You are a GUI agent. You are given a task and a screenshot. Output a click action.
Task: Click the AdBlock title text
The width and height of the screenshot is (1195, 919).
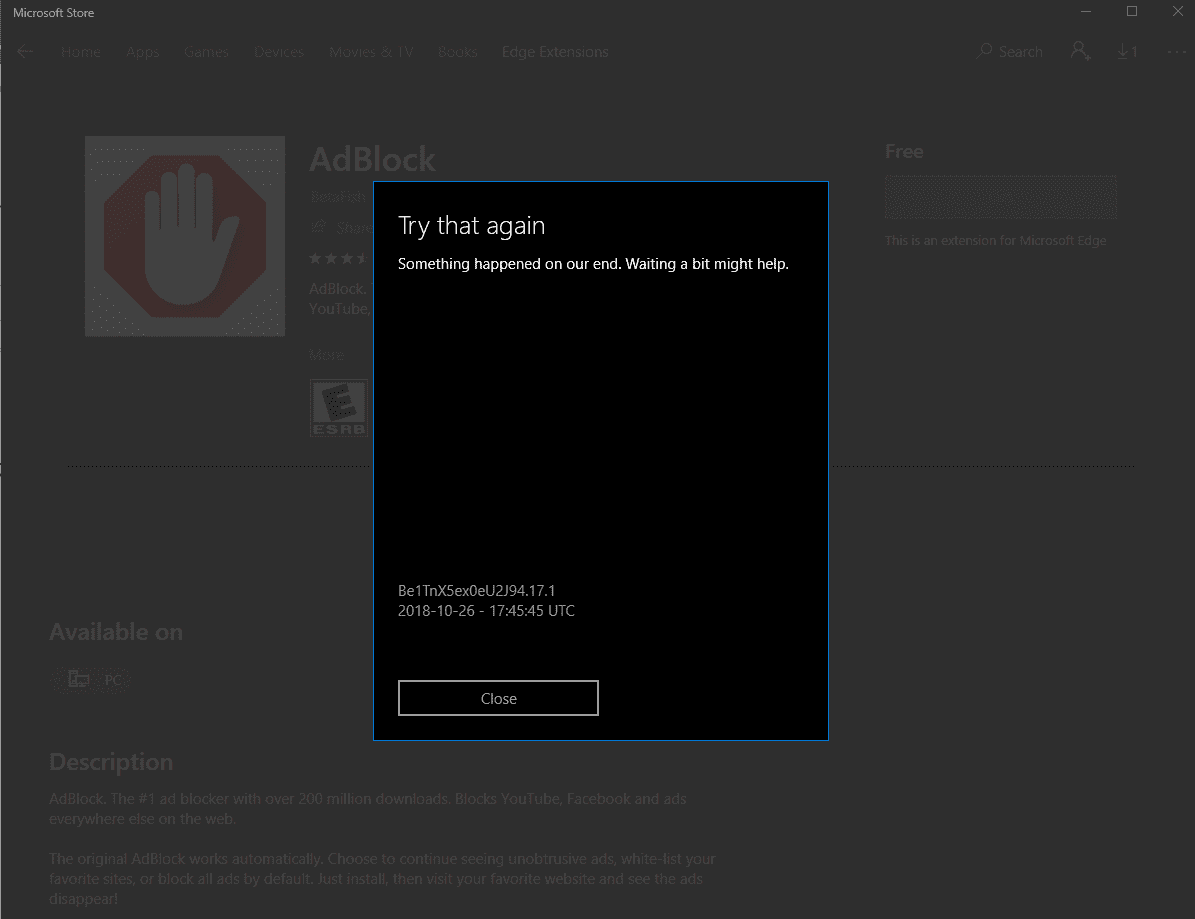(372, 160)
